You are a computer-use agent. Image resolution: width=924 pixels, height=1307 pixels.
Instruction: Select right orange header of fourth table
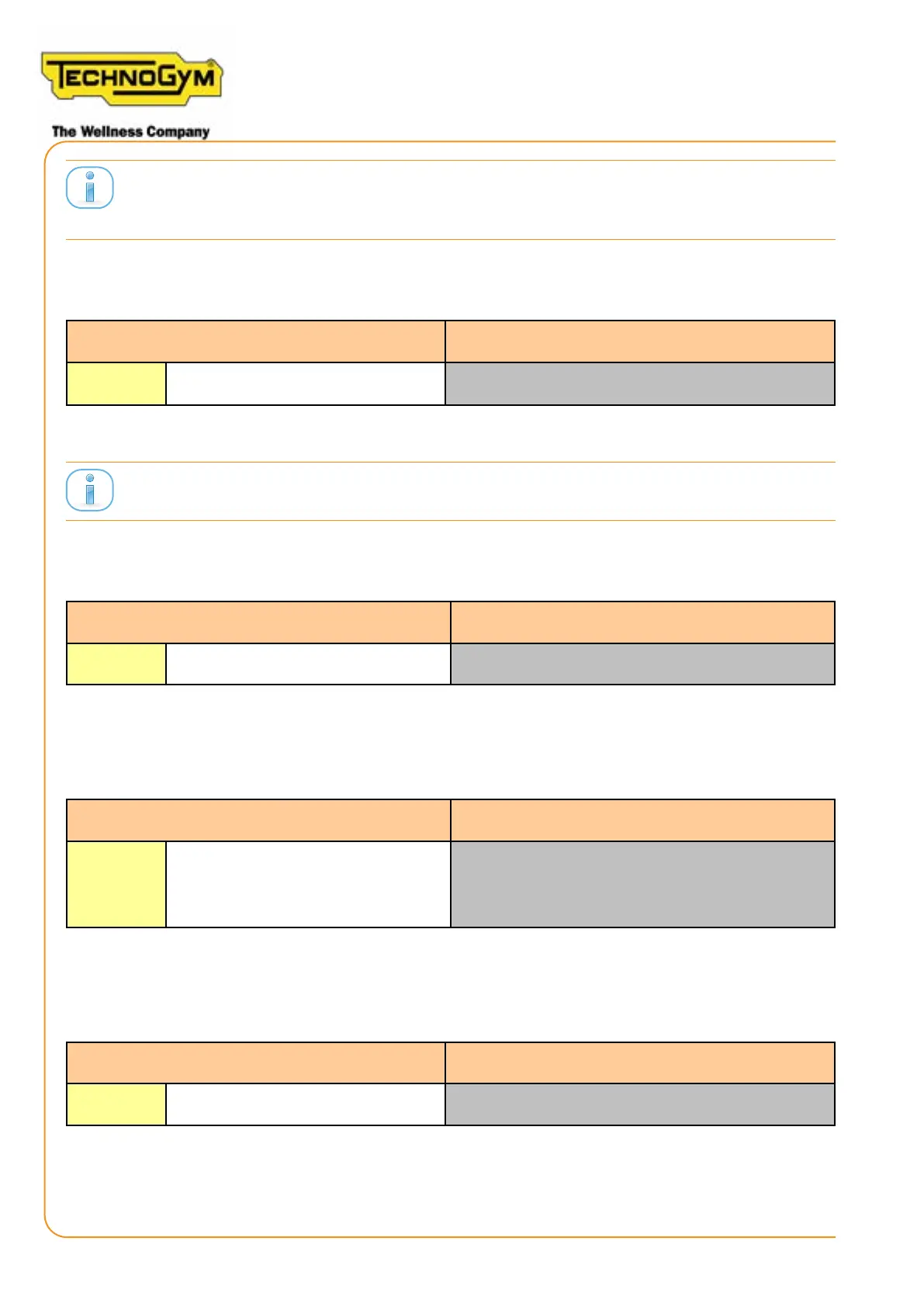639,1063
